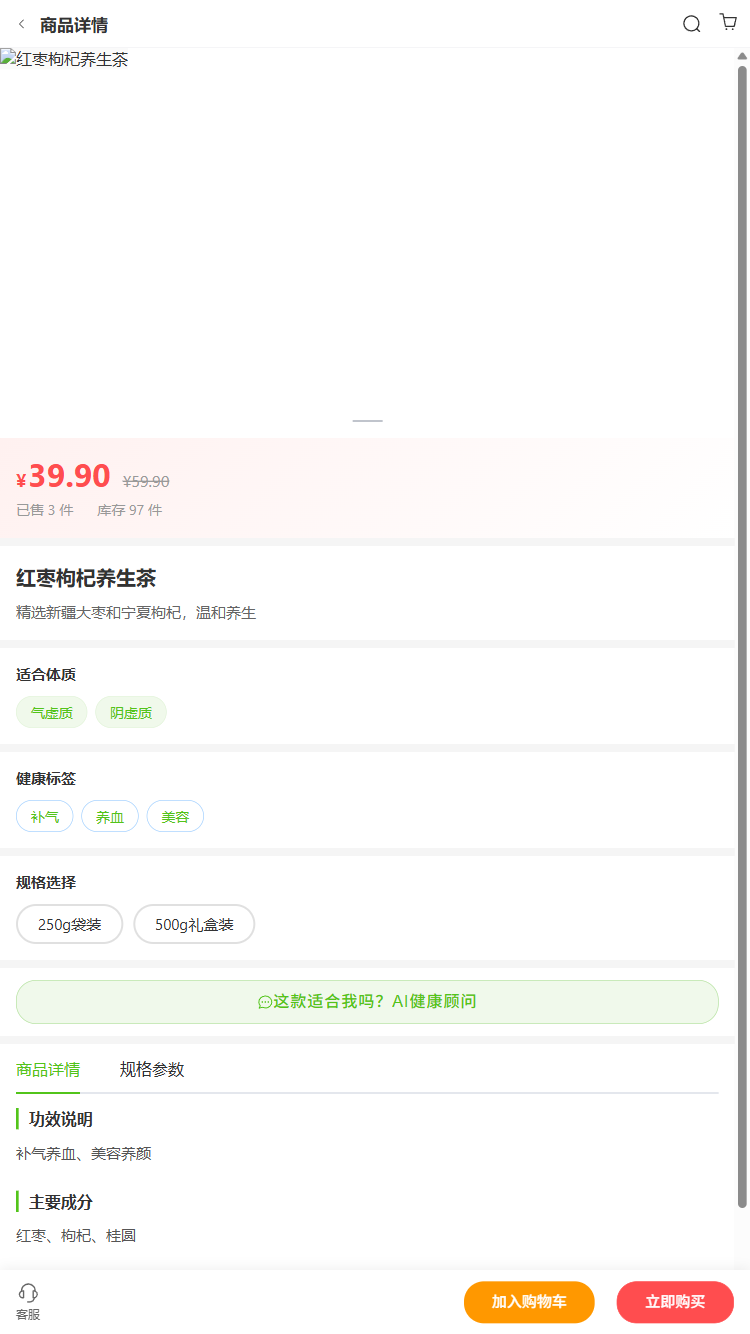Screen dimensions: 750x1334
Task: Open search via magnifier icon
Action: (x=691, y=24)
